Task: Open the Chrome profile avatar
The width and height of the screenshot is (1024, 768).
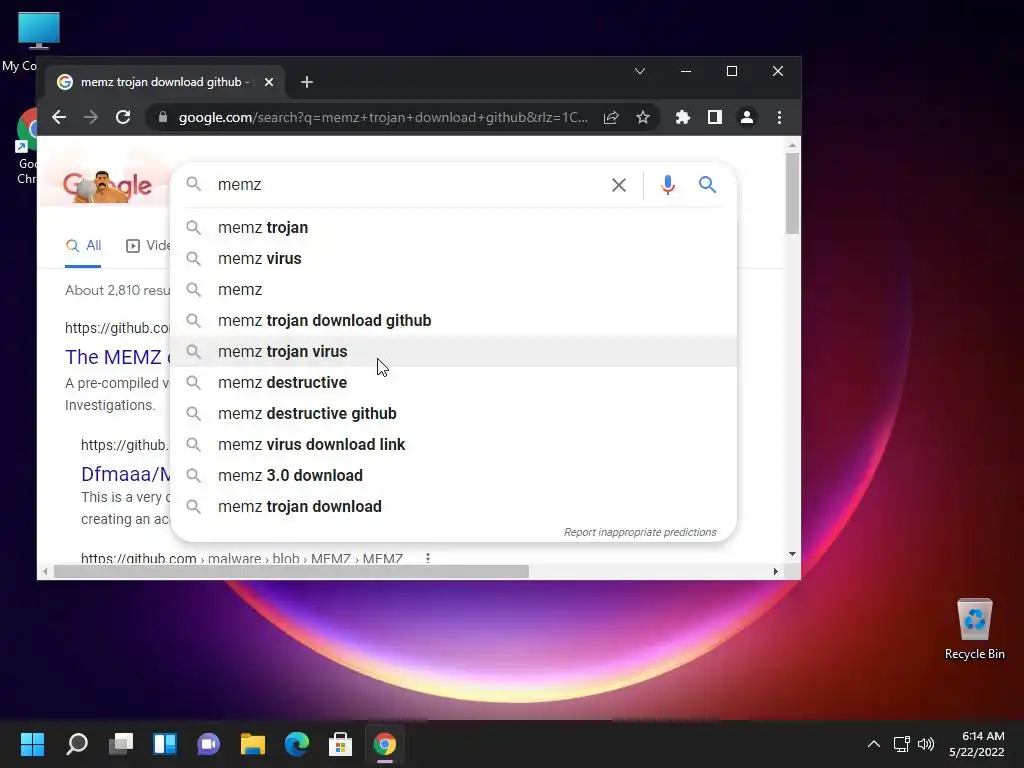Action: tap(746, 118)
